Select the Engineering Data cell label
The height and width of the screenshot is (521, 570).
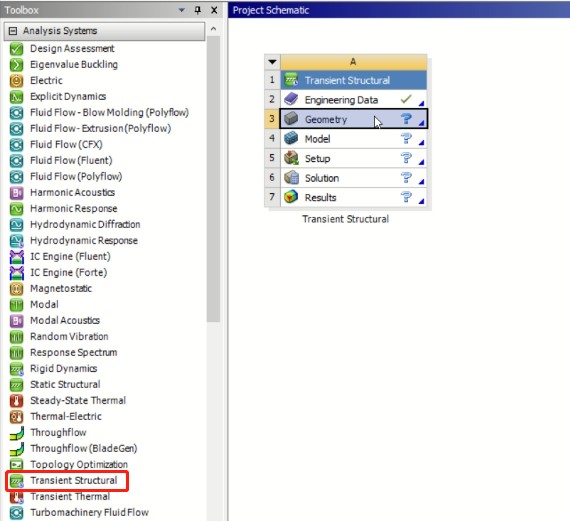342,100
